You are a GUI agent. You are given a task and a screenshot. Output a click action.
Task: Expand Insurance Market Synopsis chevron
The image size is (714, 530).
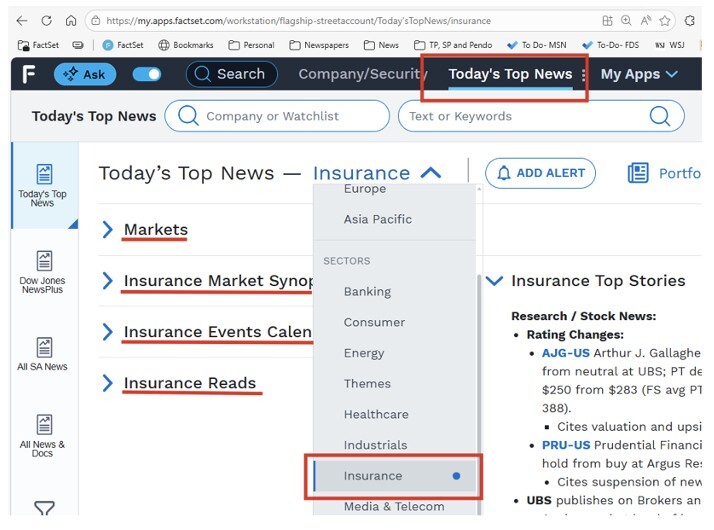(107, 280)
